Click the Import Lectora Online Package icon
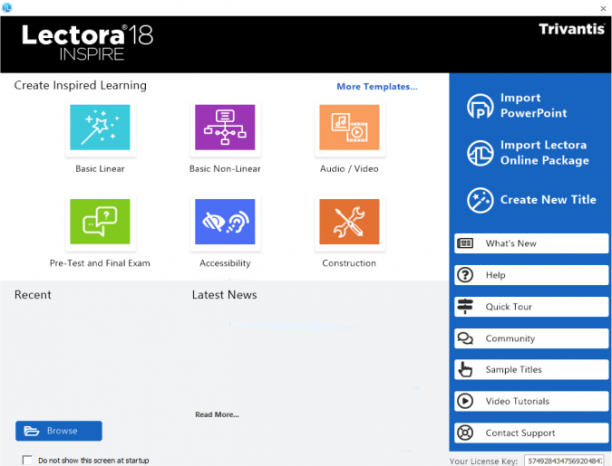The height and width of the screenshot is (466, 612). (480, 153)
